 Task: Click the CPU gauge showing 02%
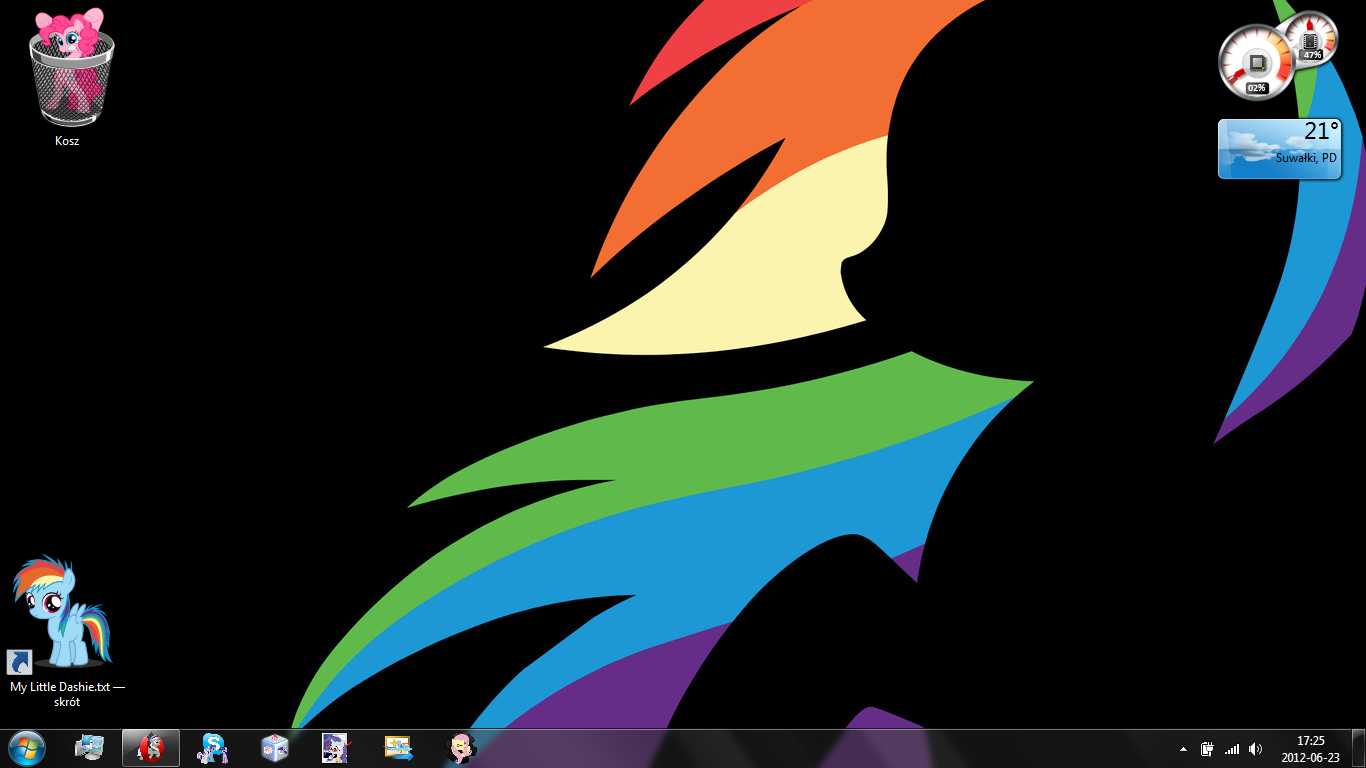[x=1256, y=64]
